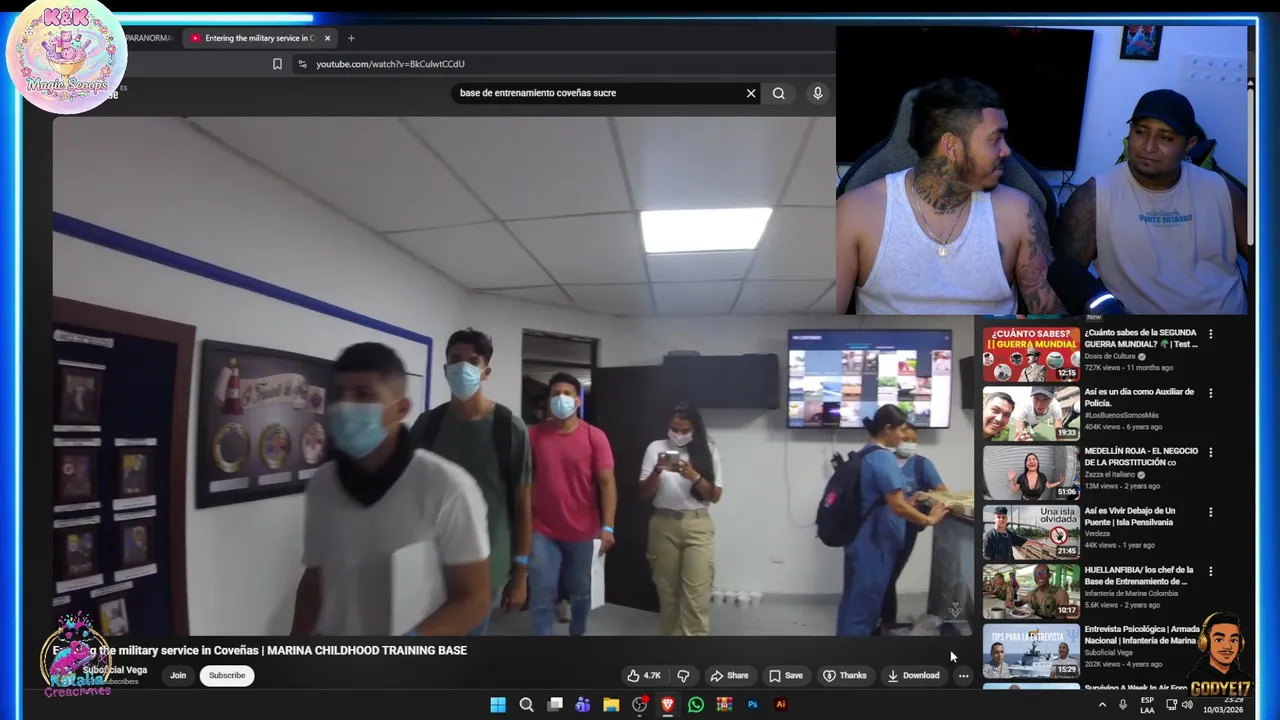The height and width of the screenshot is (720, 1280).
Task: Open a new browser tab
Action: pyautogui.click(x=351, y=38)
